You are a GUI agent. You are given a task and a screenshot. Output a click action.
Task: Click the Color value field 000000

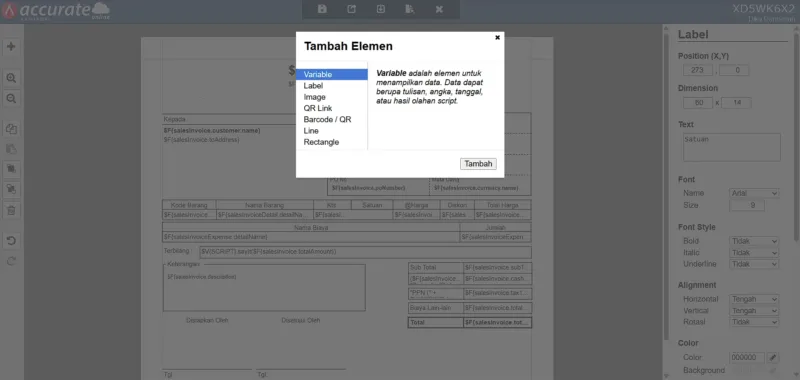pyautogui.click(x=747, y=358)
